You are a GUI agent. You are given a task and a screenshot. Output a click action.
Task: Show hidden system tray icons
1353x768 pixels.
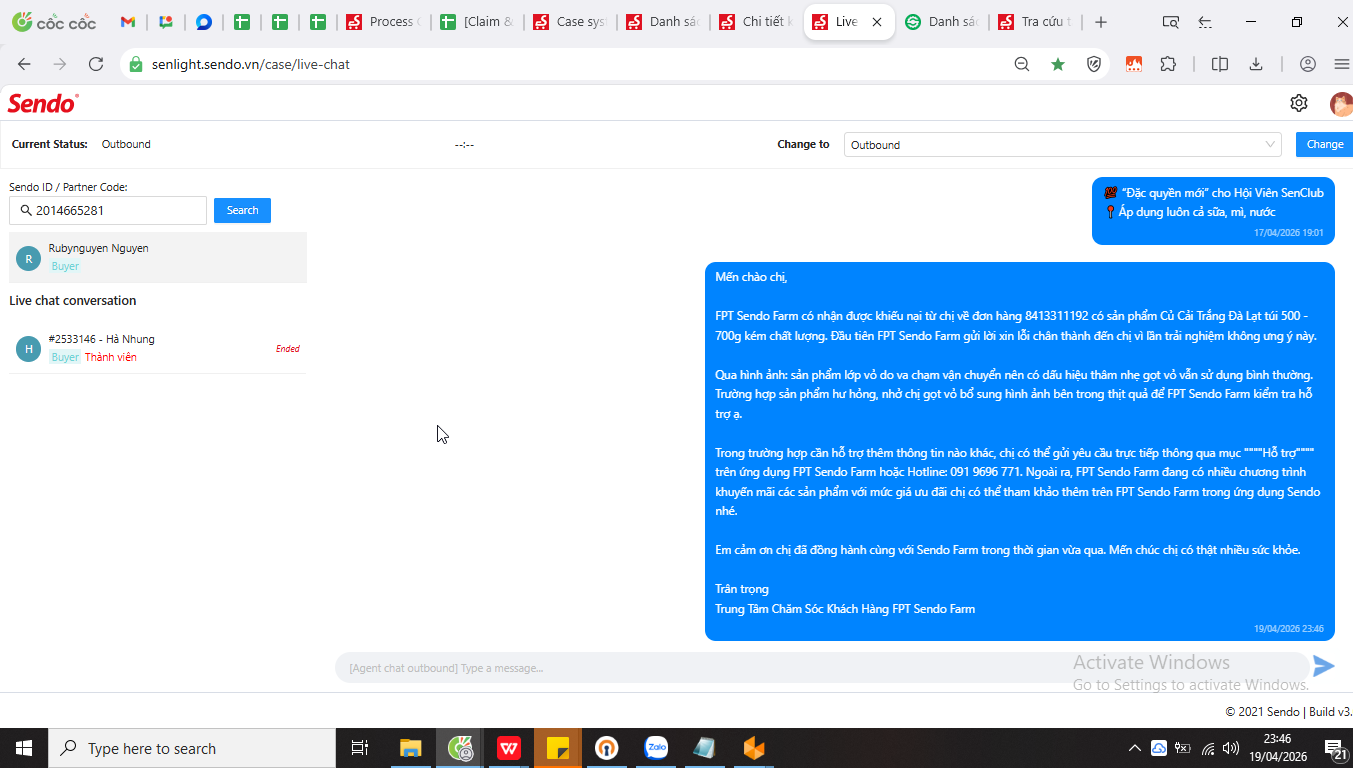point(1135,748)
